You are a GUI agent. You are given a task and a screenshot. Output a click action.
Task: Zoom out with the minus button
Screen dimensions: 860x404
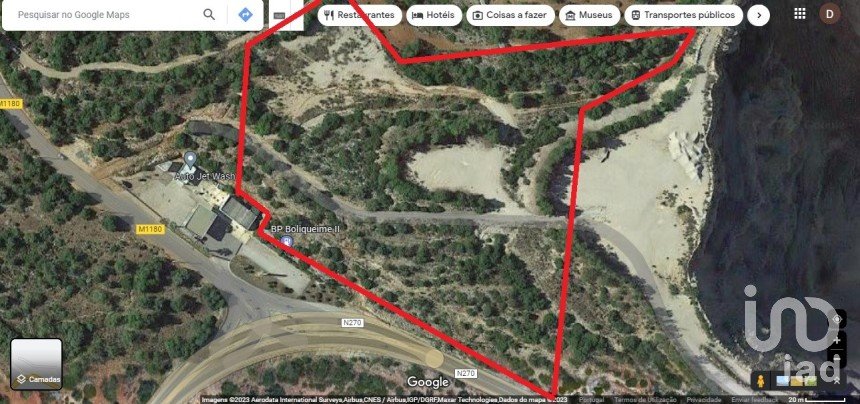[836, 359]
